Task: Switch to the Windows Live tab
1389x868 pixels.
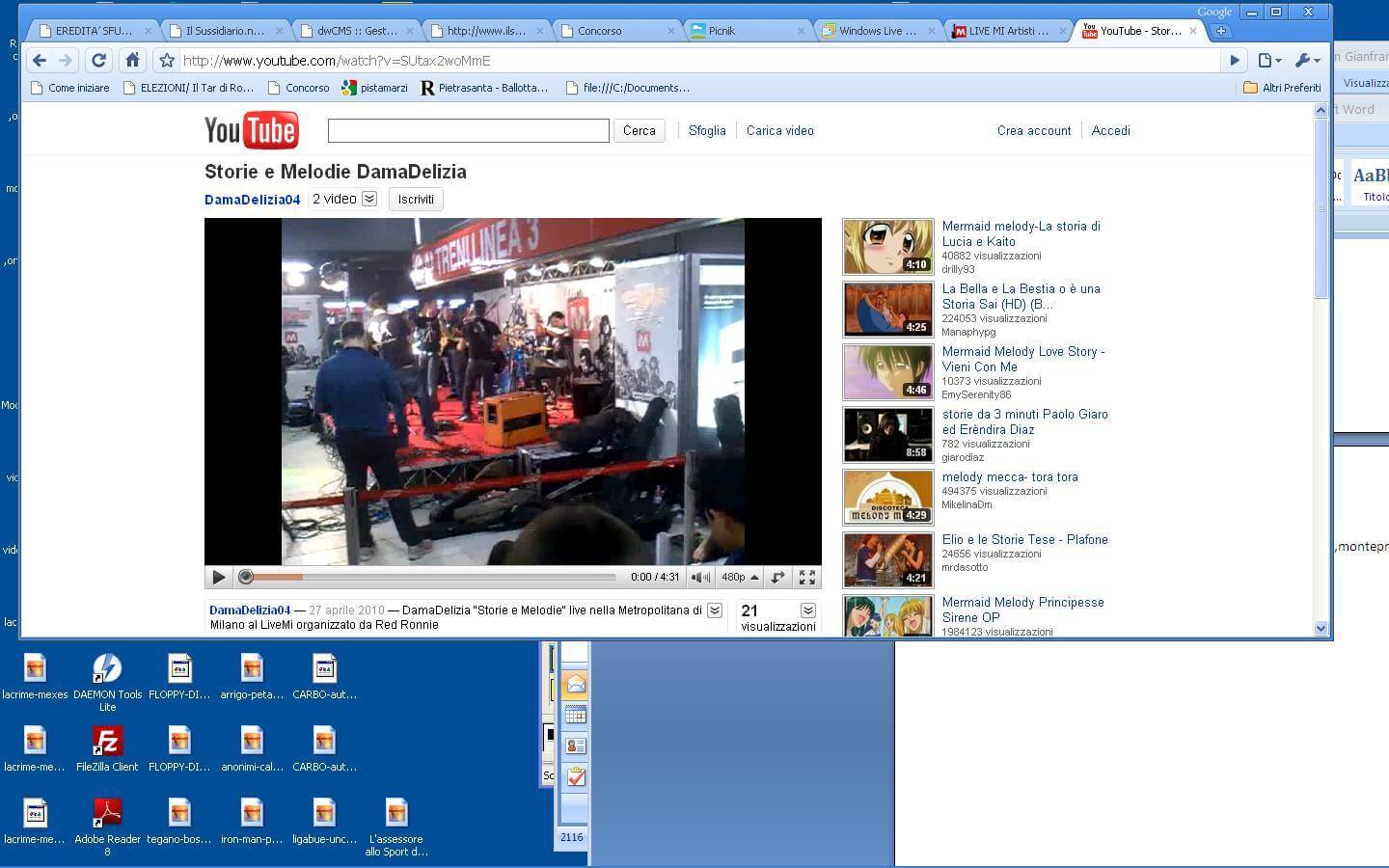Action: 879,31
